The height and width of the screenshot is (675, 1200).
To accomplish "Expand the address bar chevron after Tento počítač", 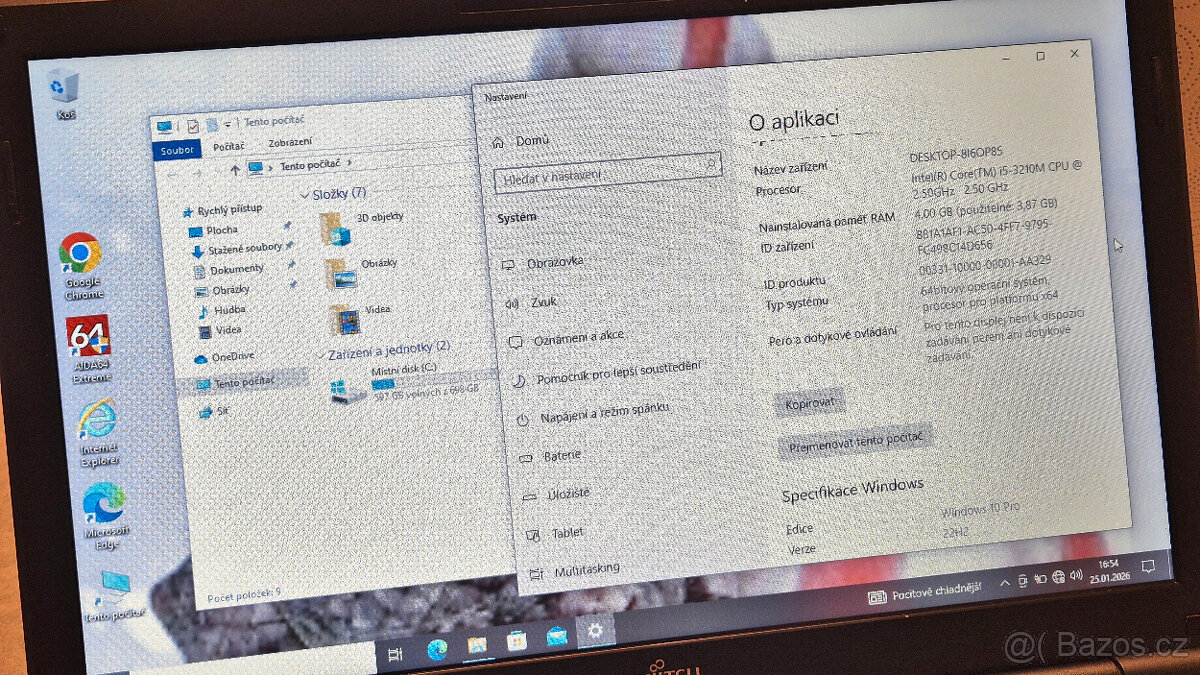I will coord(350,161).
